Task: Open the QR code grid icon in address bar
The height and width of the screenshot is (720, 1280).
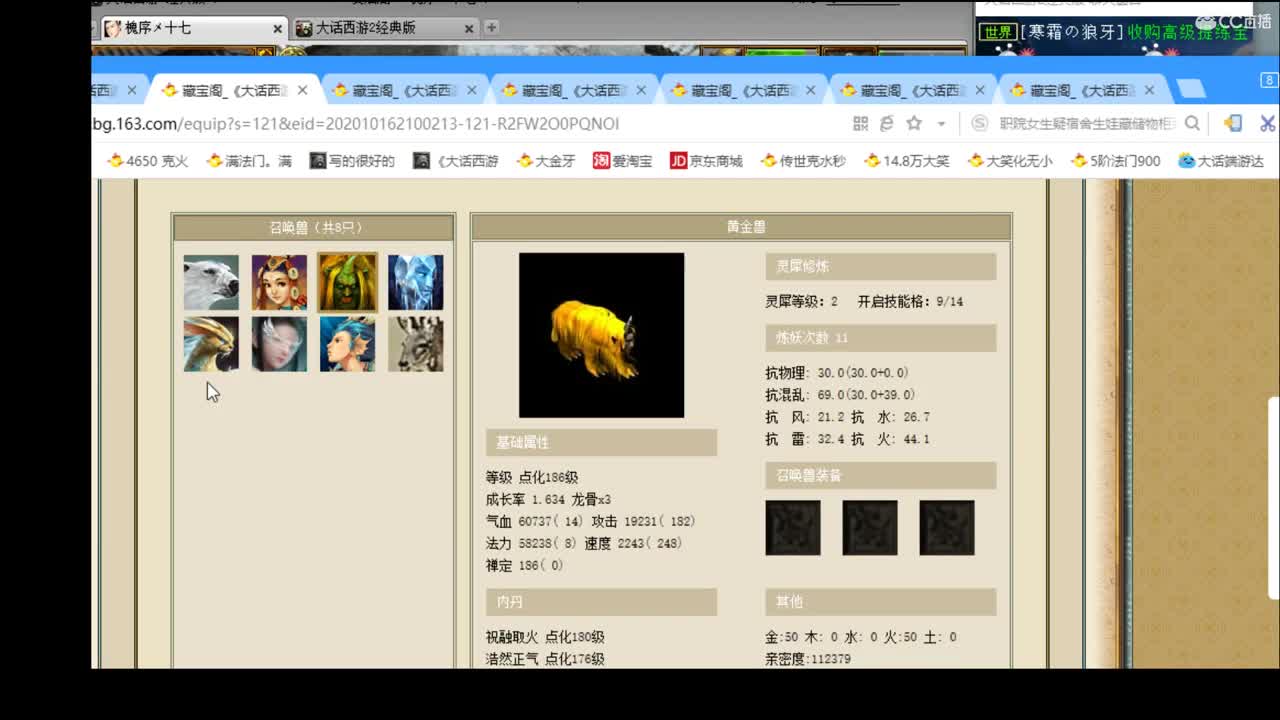Action: point(860,124)
